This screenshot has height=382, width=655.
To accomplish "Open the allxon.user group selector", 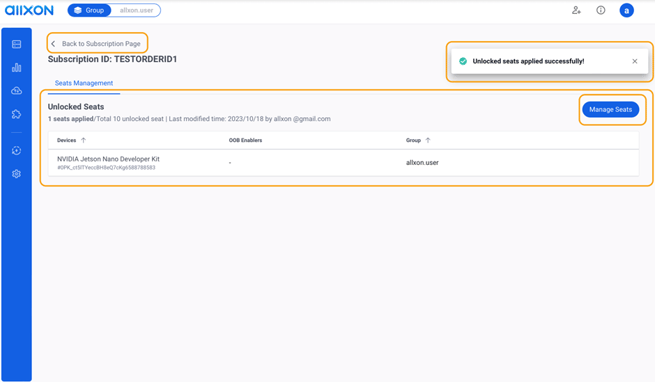I will coord(136,10).
